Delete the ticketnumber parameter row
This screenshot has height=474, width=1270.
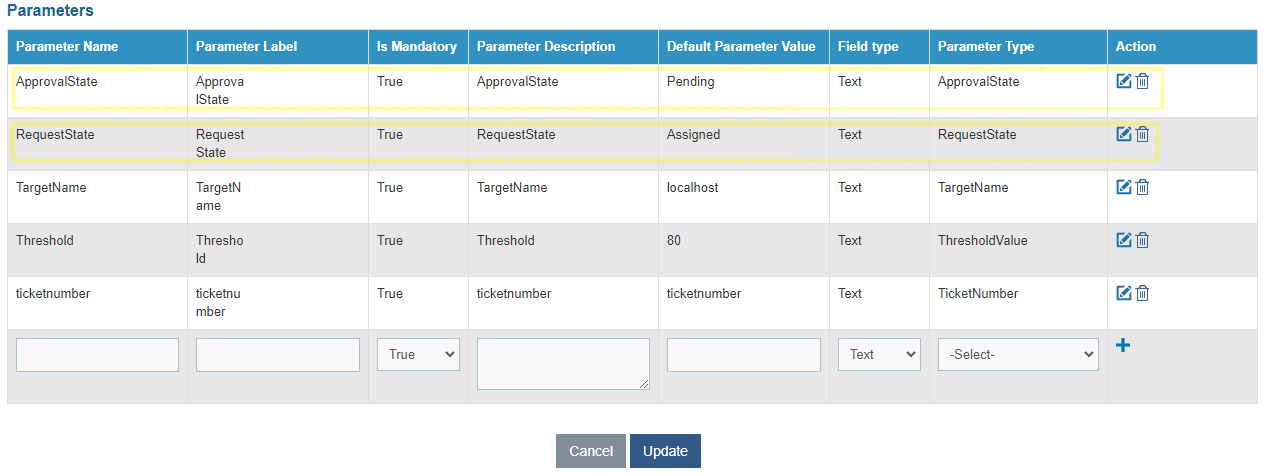click(1142, 293)
